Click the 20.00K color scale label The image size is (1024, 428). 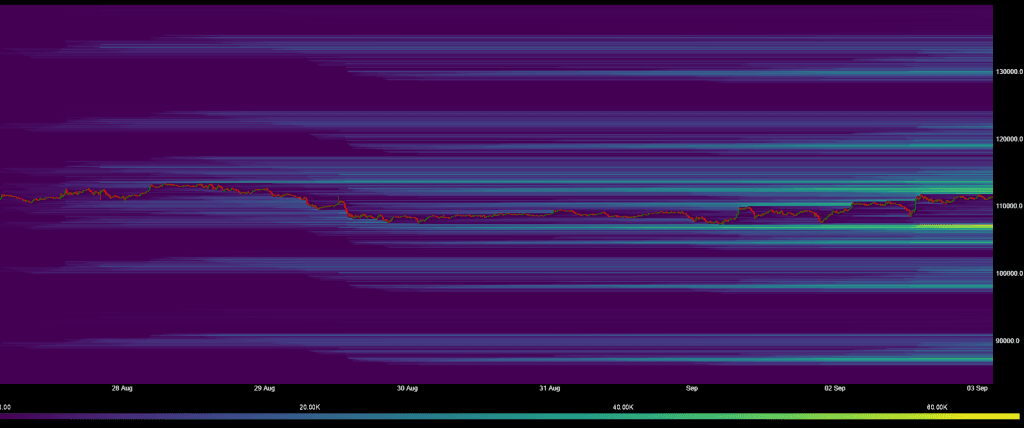point(310,407)
